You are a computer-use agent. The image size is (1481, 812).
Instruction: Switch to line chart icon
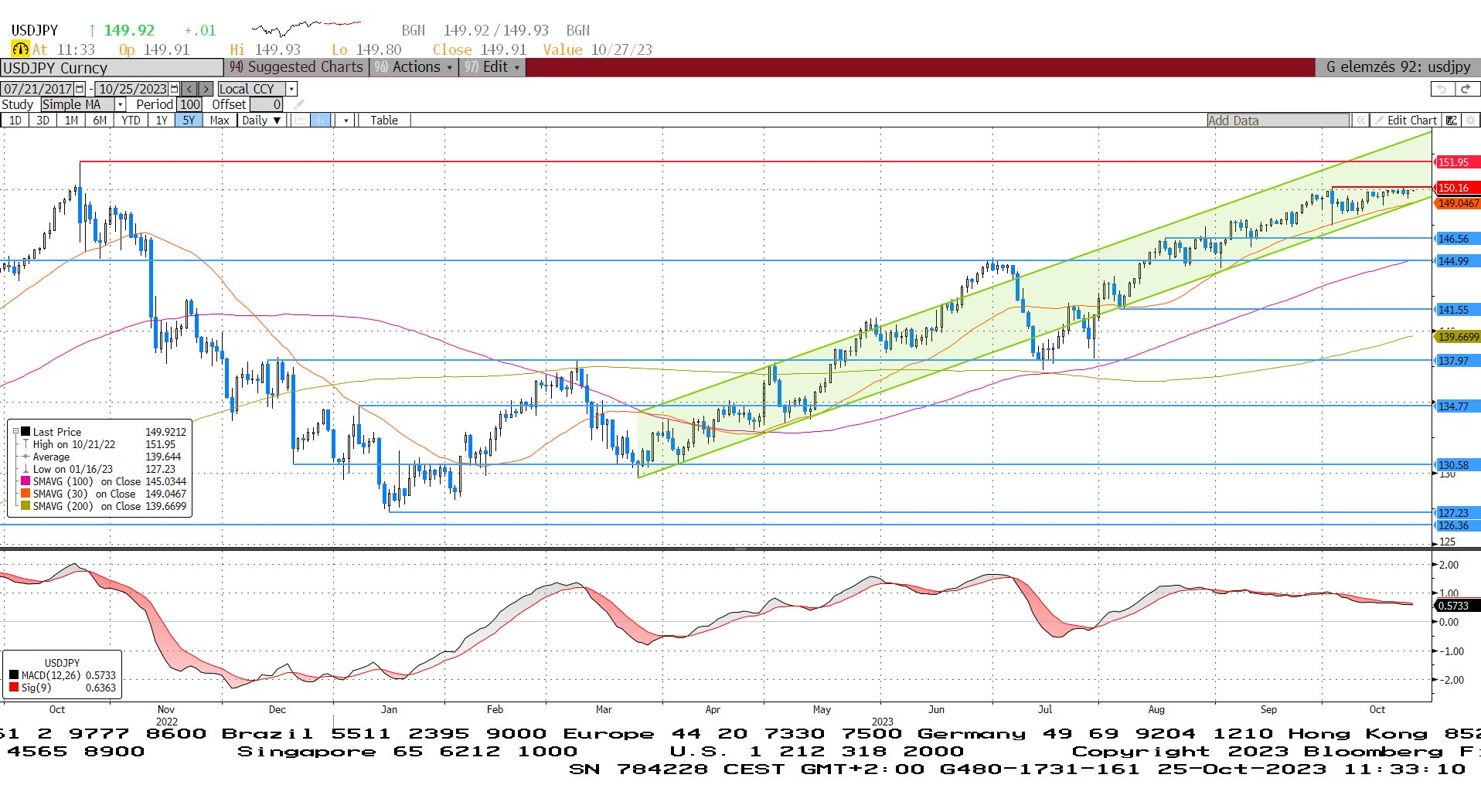pyautogui.click(x=300, y=120)
